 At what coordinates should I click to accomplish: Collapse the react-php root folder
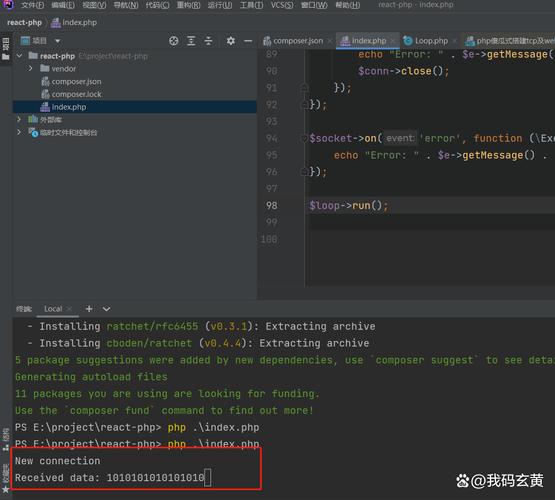pos(19,56)
